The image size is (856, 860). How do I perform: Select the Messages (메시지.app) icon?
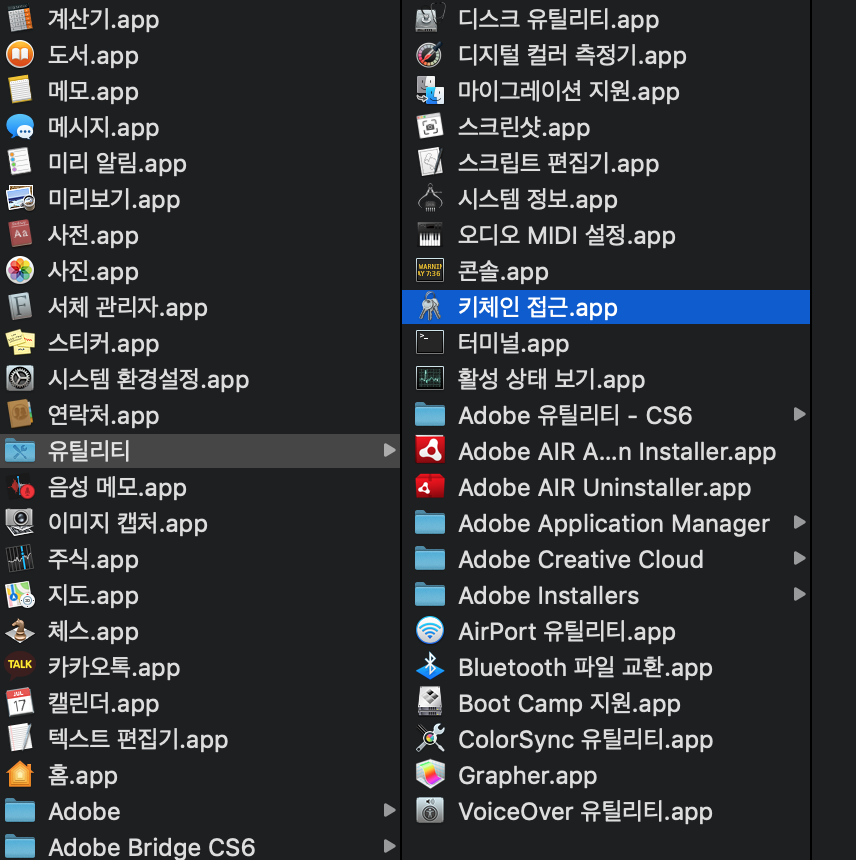click(x=20, y=127)
